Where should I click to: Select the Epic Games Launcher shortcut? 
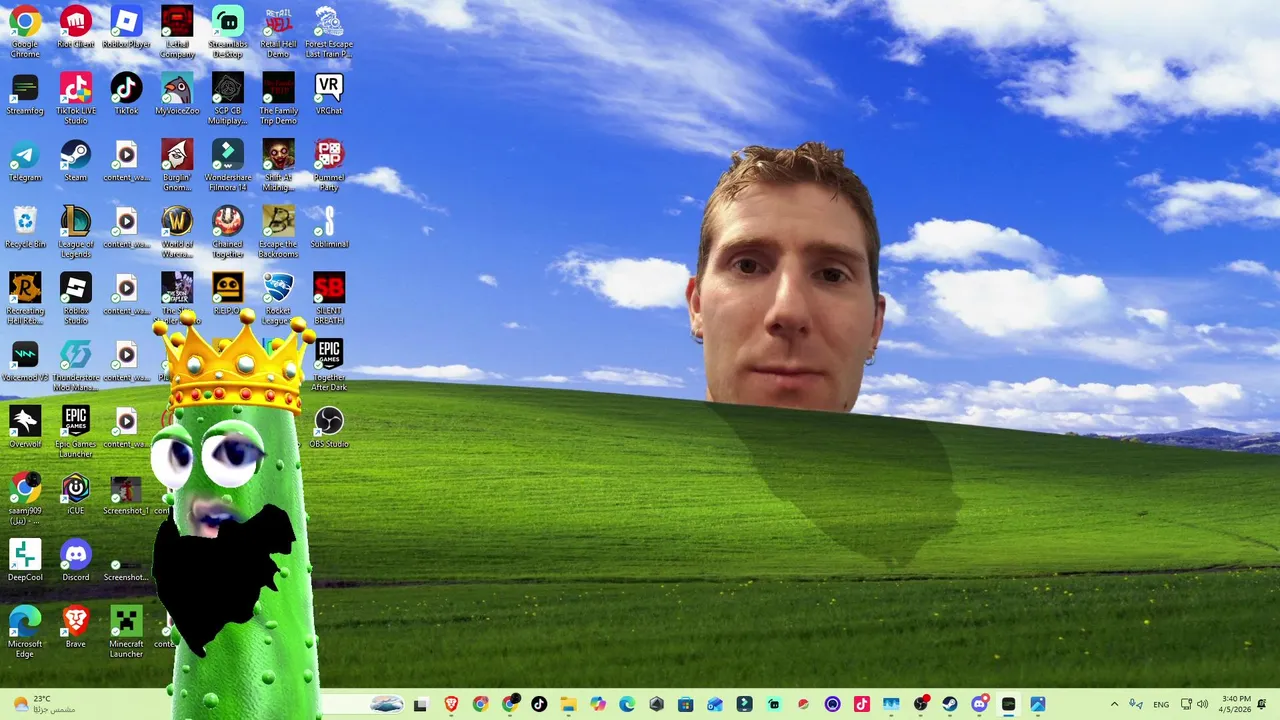[x=75, y=432]
